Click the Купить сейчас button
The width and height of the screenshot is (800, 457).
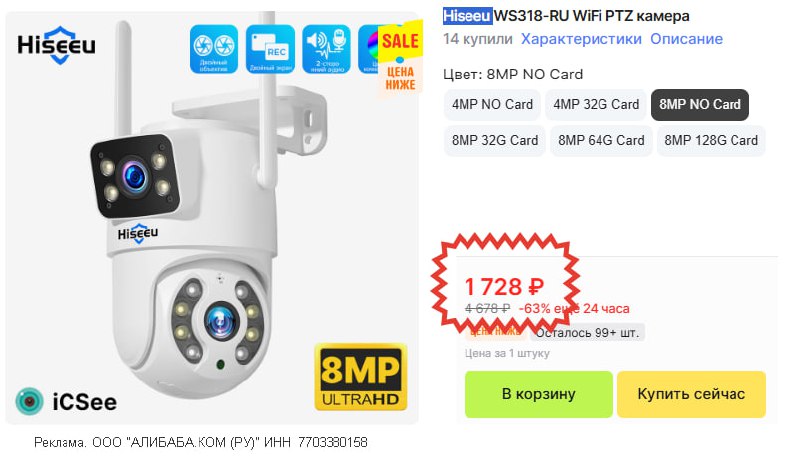coord(691,394)
